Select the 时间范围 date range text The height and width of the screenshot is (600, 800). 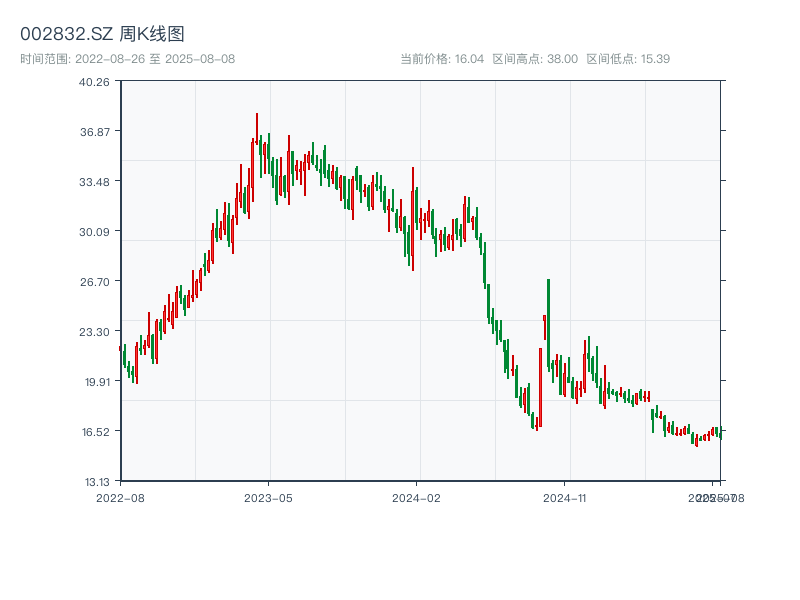pyautogui.click(x=127, y=59)
